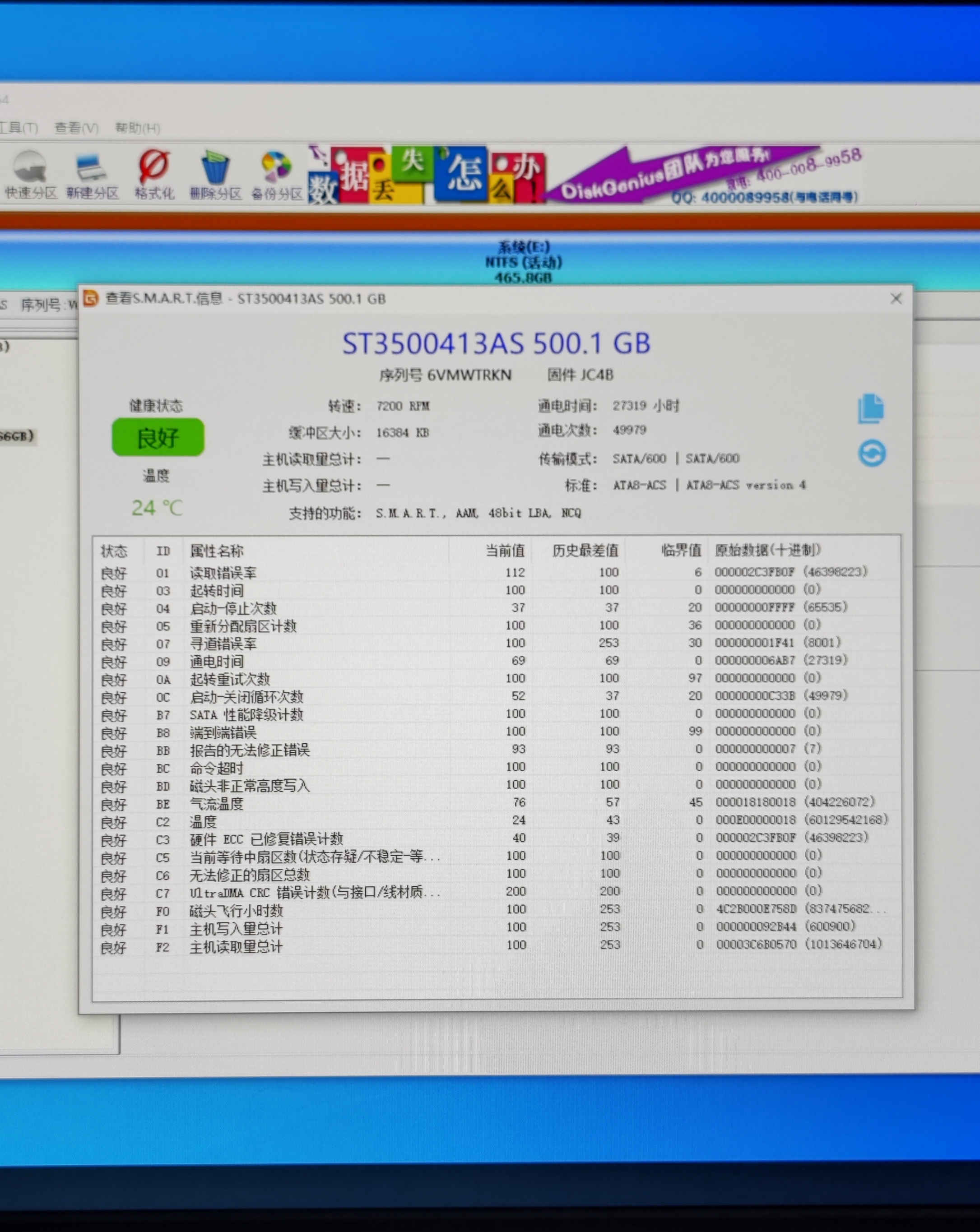Select the 磁头非正常高度写入 attribute row

coord(497,785)
